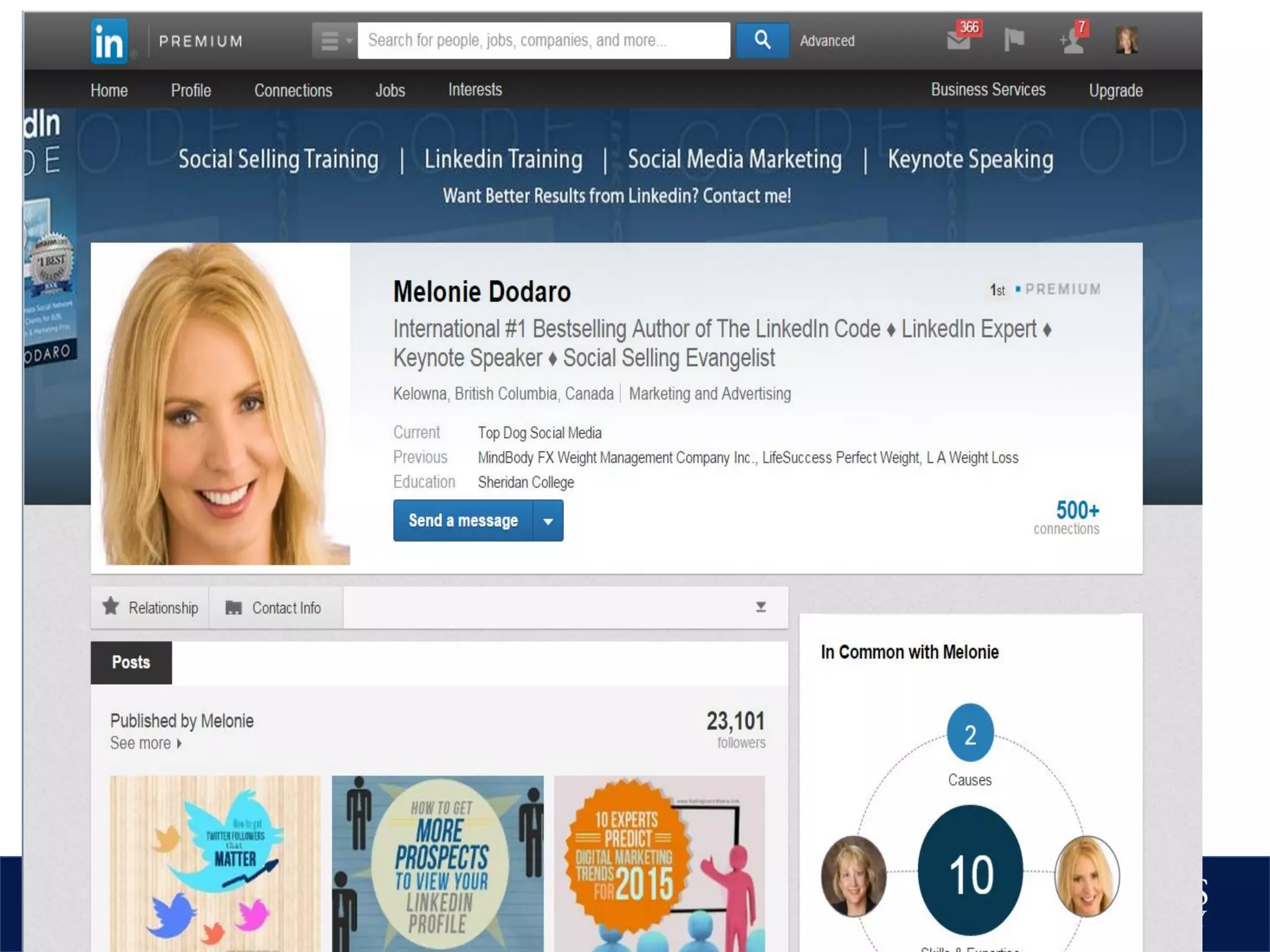Open the Connections menu
The image size is (1270, 952).
(x=293, y=90)
